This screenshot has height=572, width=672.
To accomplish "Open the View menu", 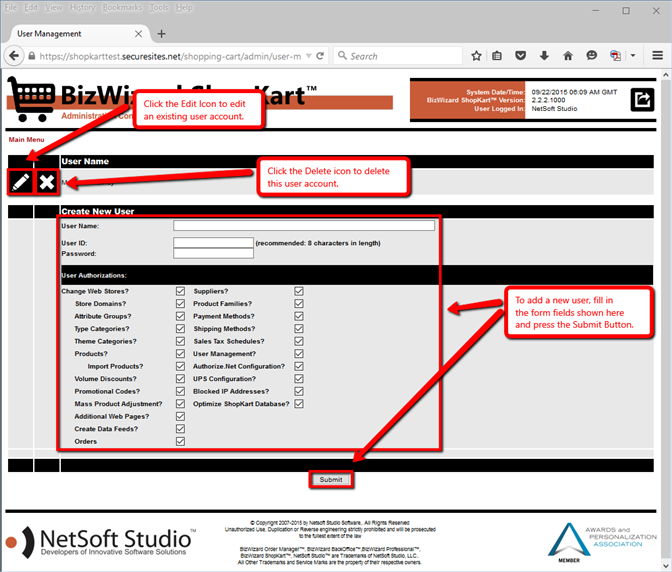I will point(54,8).
